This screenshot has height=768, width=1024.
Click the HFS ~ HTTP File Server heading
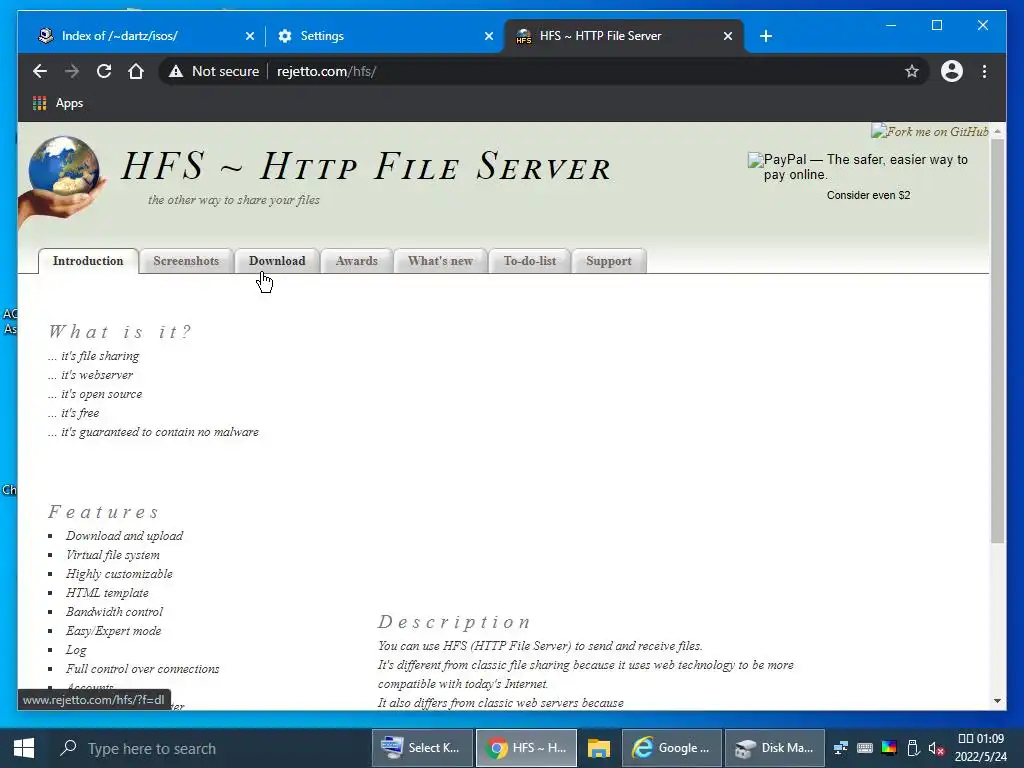[x=366, y=165]
